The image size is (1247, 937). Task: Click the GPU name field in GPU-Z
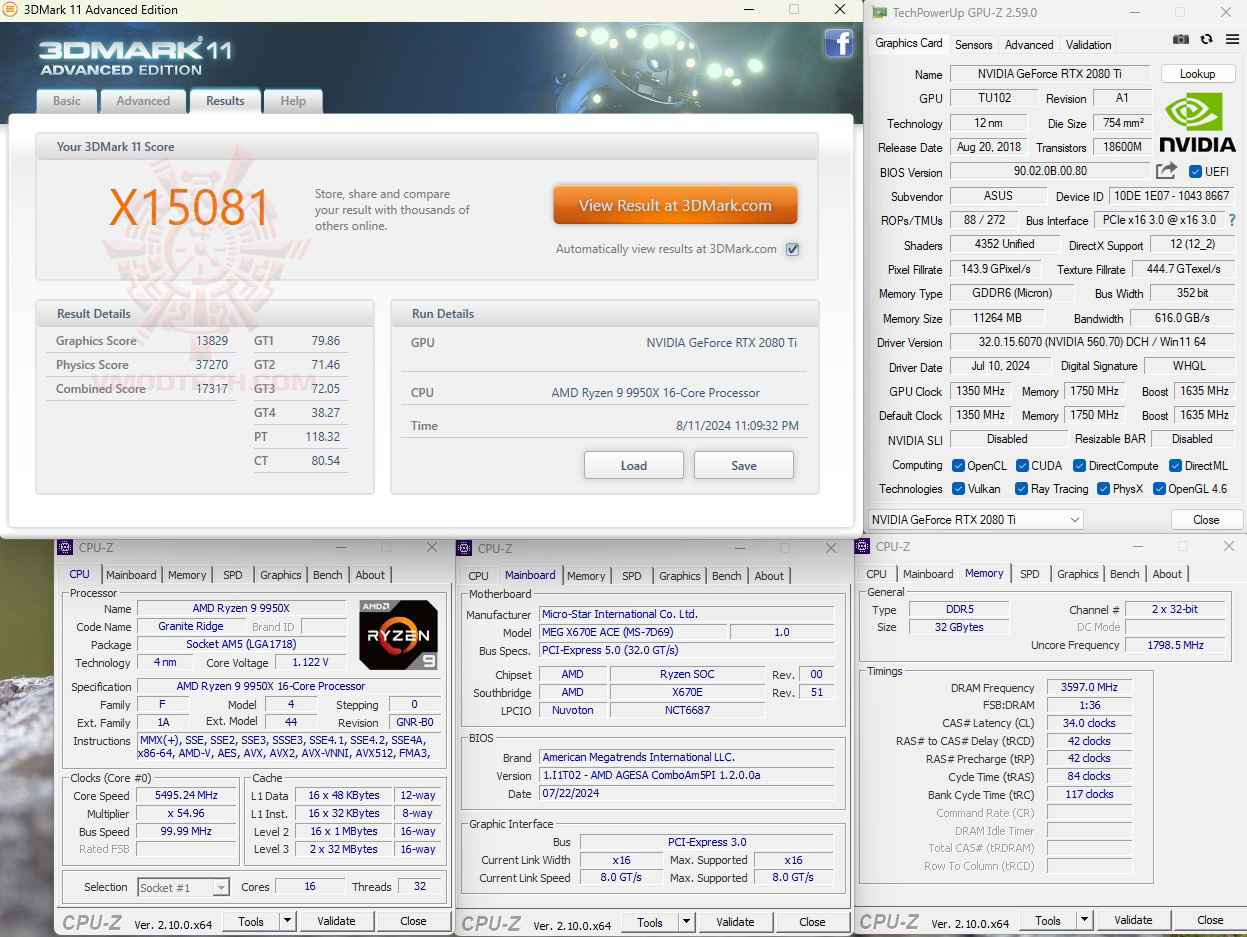[x=1050, y=74]
